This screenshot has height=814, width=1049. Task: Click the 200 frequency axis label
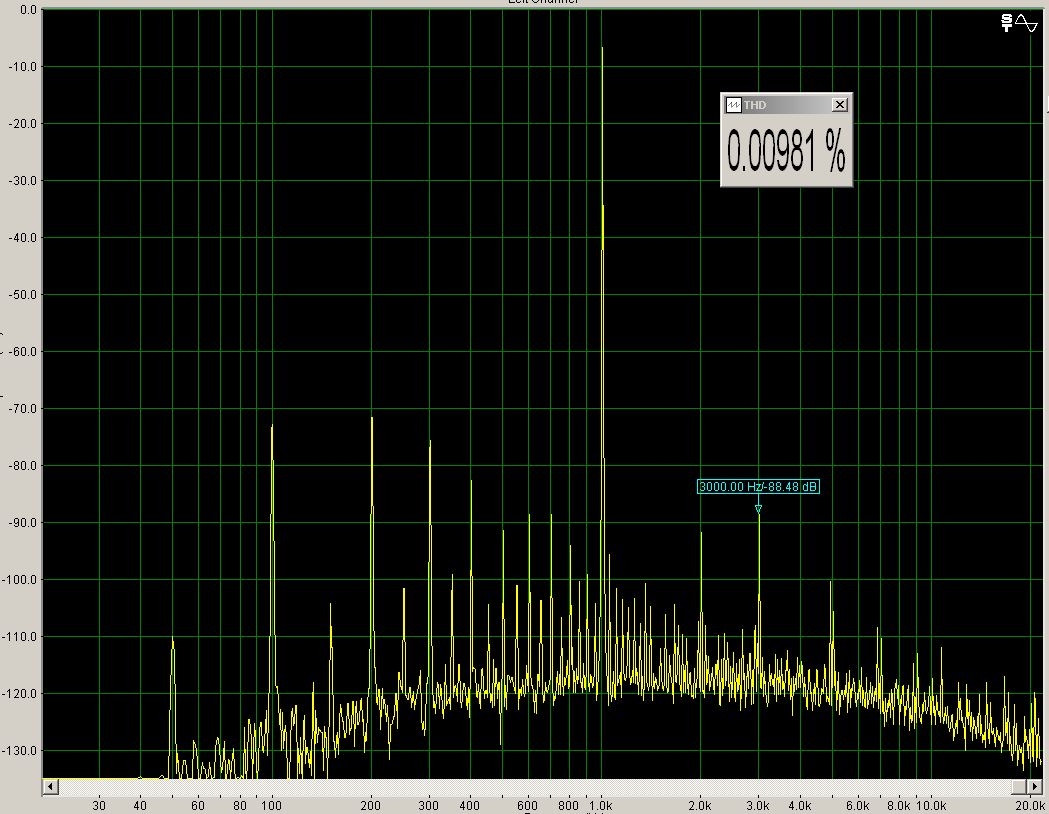click(370, 806)
